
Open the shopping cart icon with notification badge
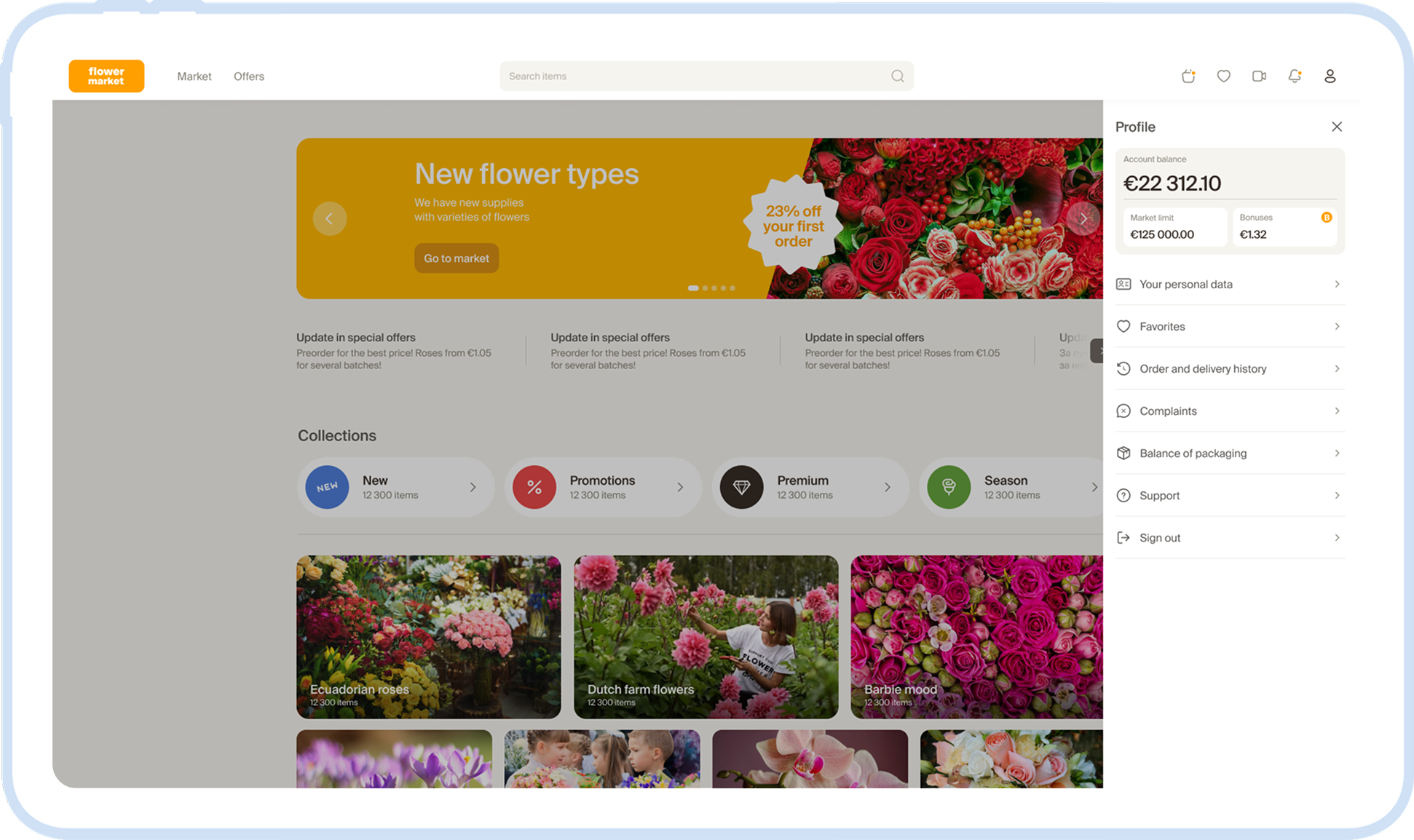tap(1188, 76)
